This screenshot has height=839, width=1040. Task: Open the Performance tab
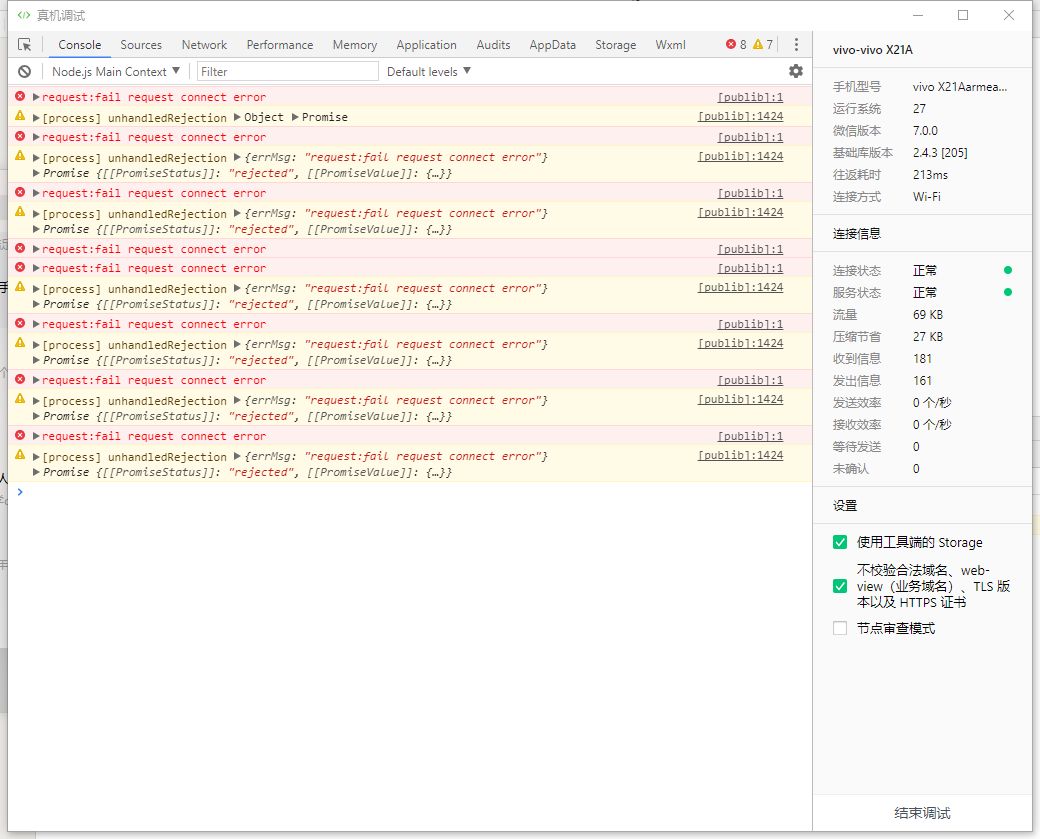tap(280, 44)
